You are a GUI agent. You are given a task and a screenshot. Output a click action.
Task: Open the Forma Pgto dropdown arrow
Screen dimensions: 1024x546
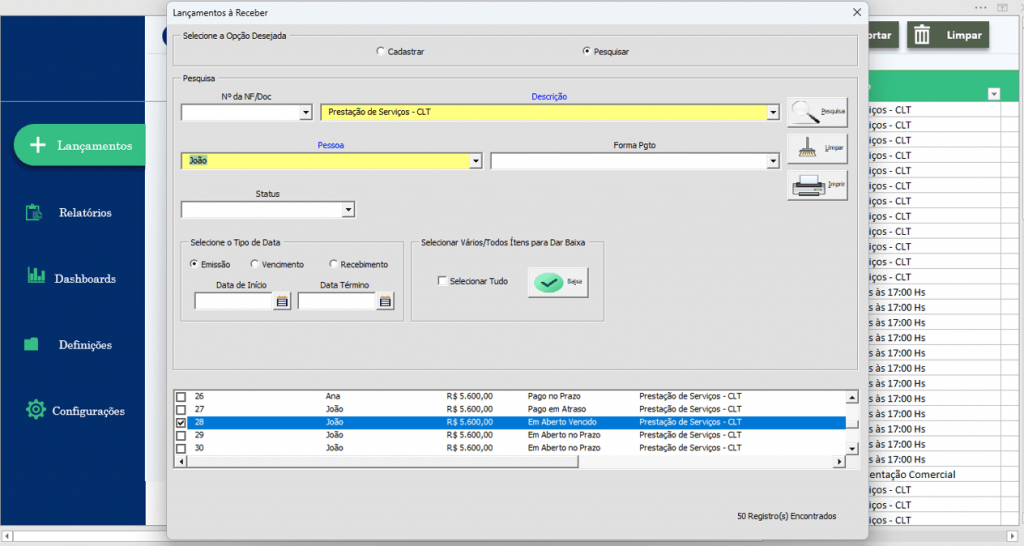773,161
